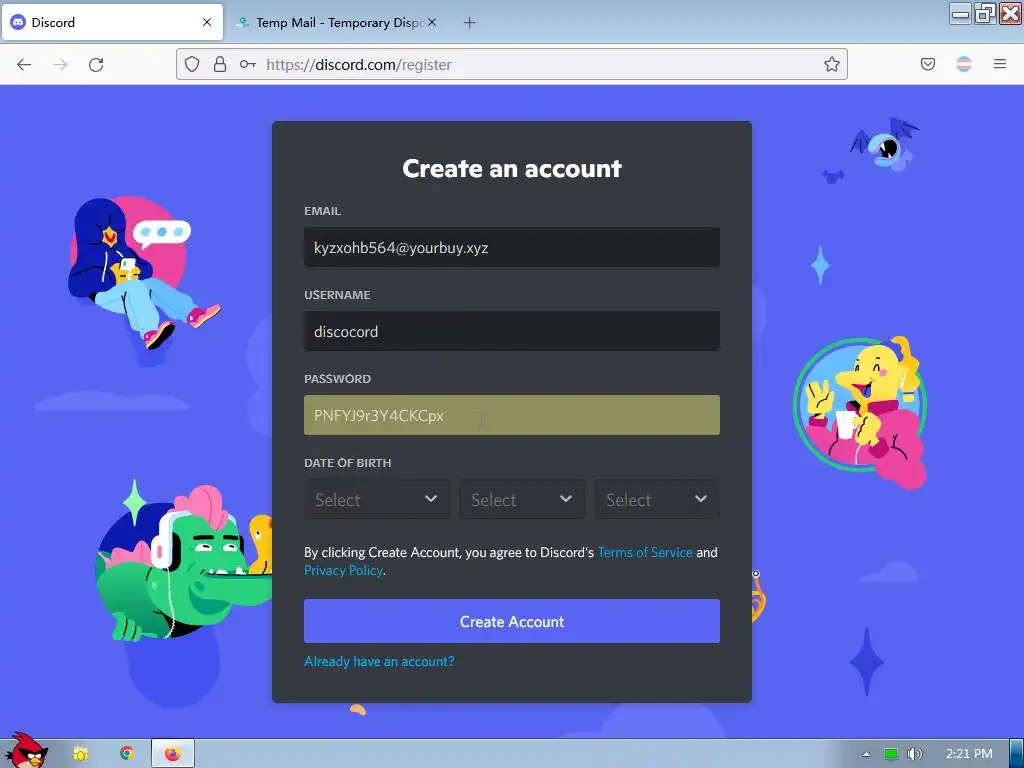The image size is (1024, 768).
Task: Open the middle Date of Birth dropdown
Action: point(522,500)
